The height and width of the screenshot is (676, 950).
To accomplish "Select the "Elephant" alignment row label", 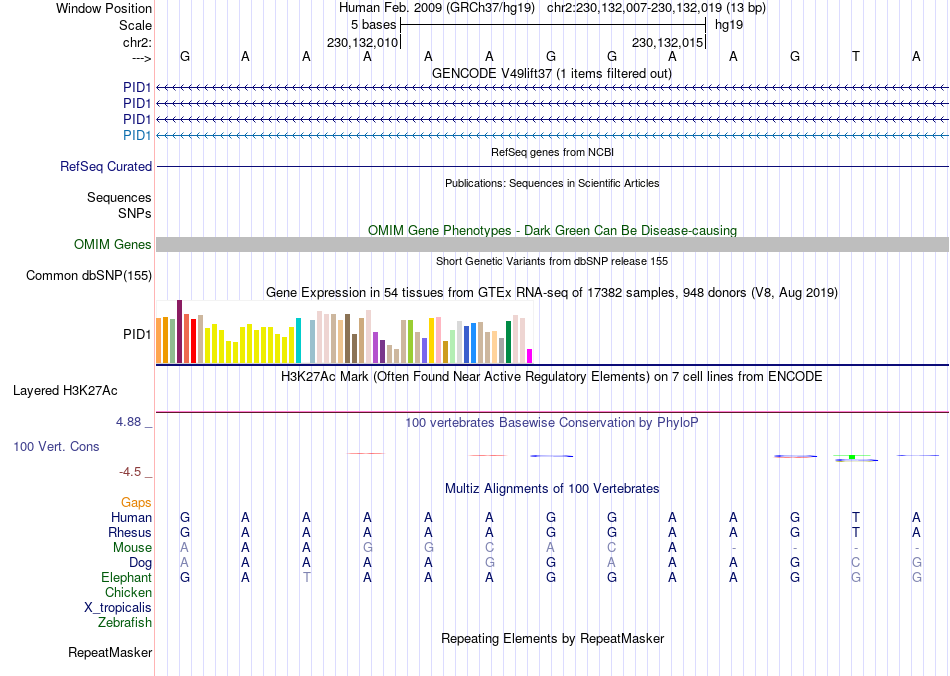I will pos(126,577).
